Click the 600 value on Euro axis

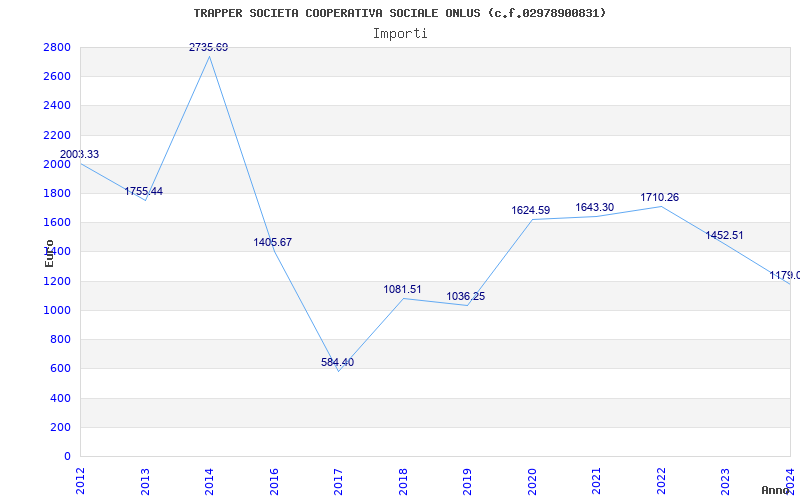pyautogui.click(x=60, y=368)
